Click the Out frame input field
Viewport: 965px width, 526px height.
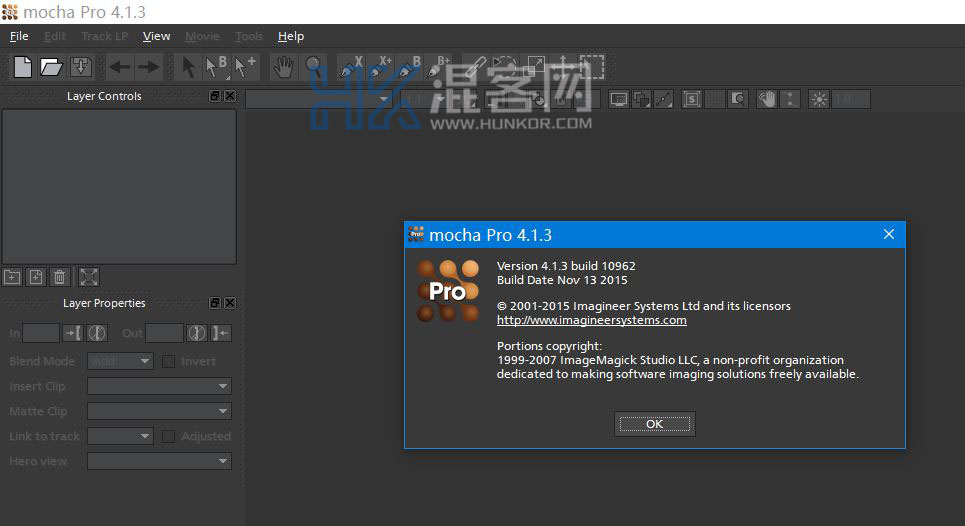164,333
